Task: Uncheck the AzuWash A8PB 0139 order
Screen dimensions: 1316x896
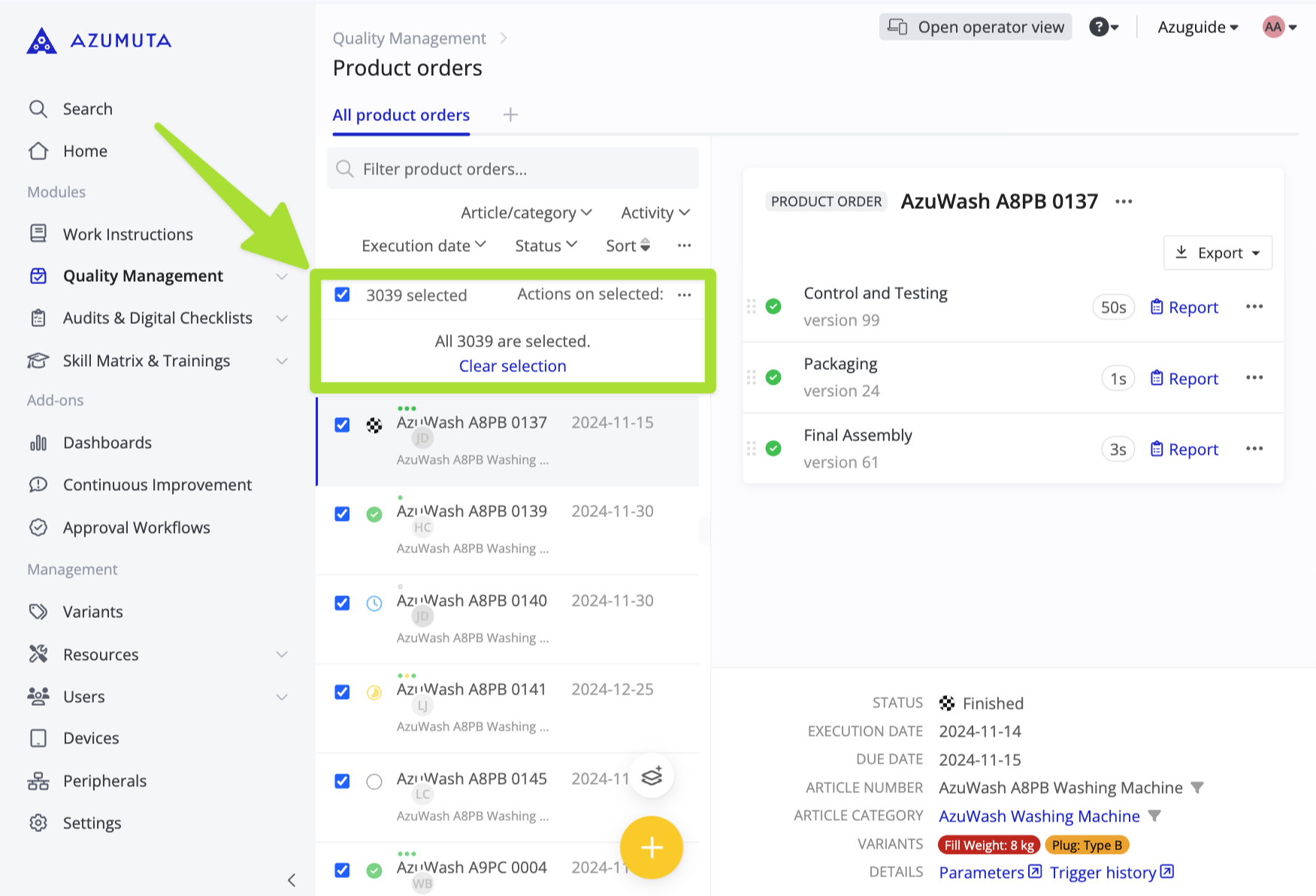Action: point(342,514)
